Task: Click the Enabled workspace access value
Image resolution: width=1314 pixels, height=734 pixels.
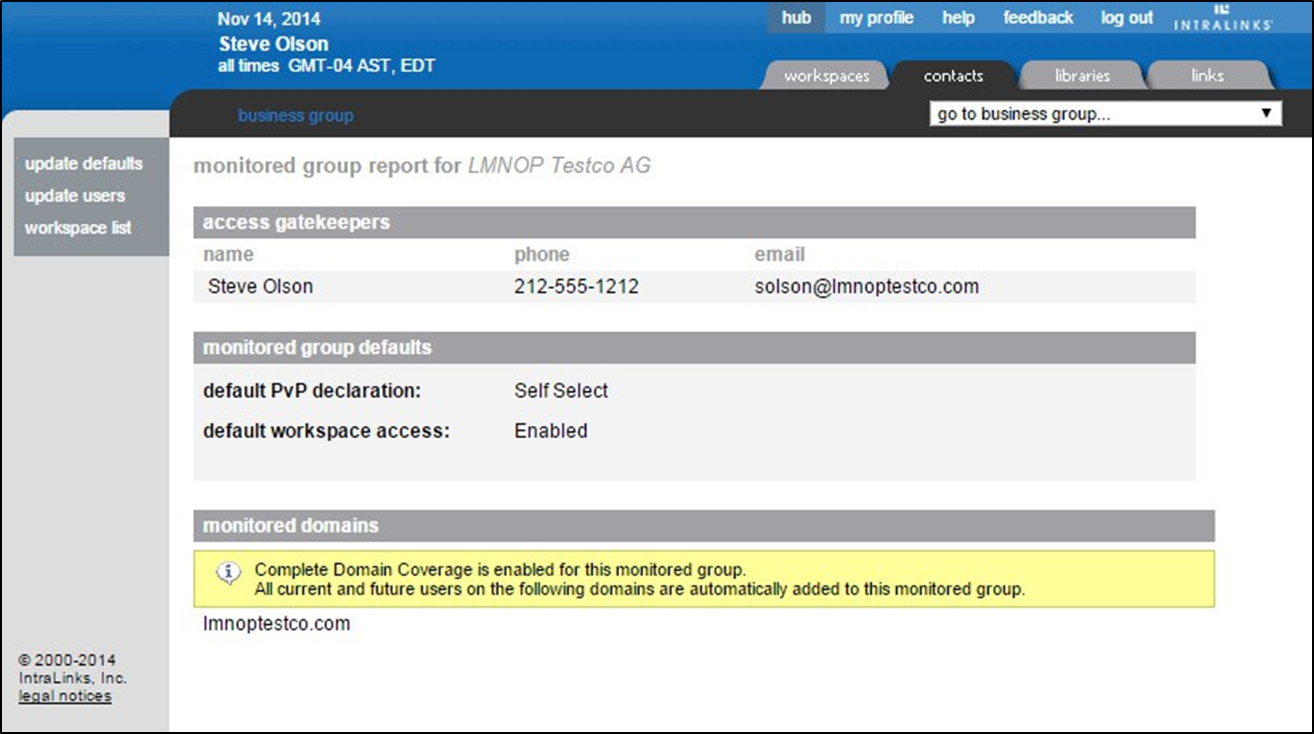Action: click(550, 431)
